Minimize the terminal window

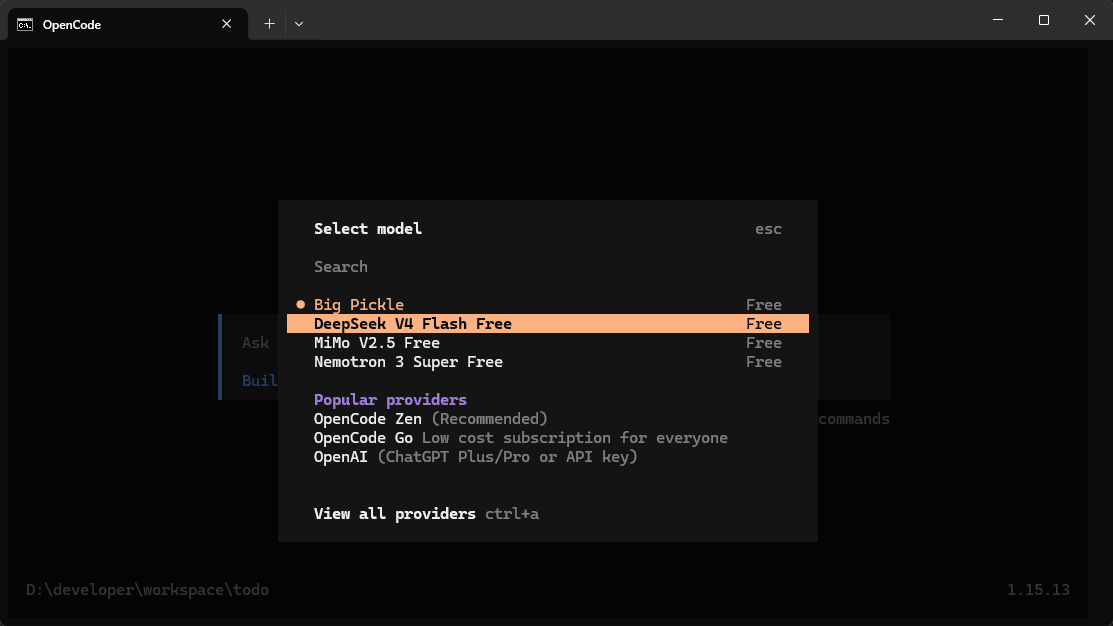[998, 20]
